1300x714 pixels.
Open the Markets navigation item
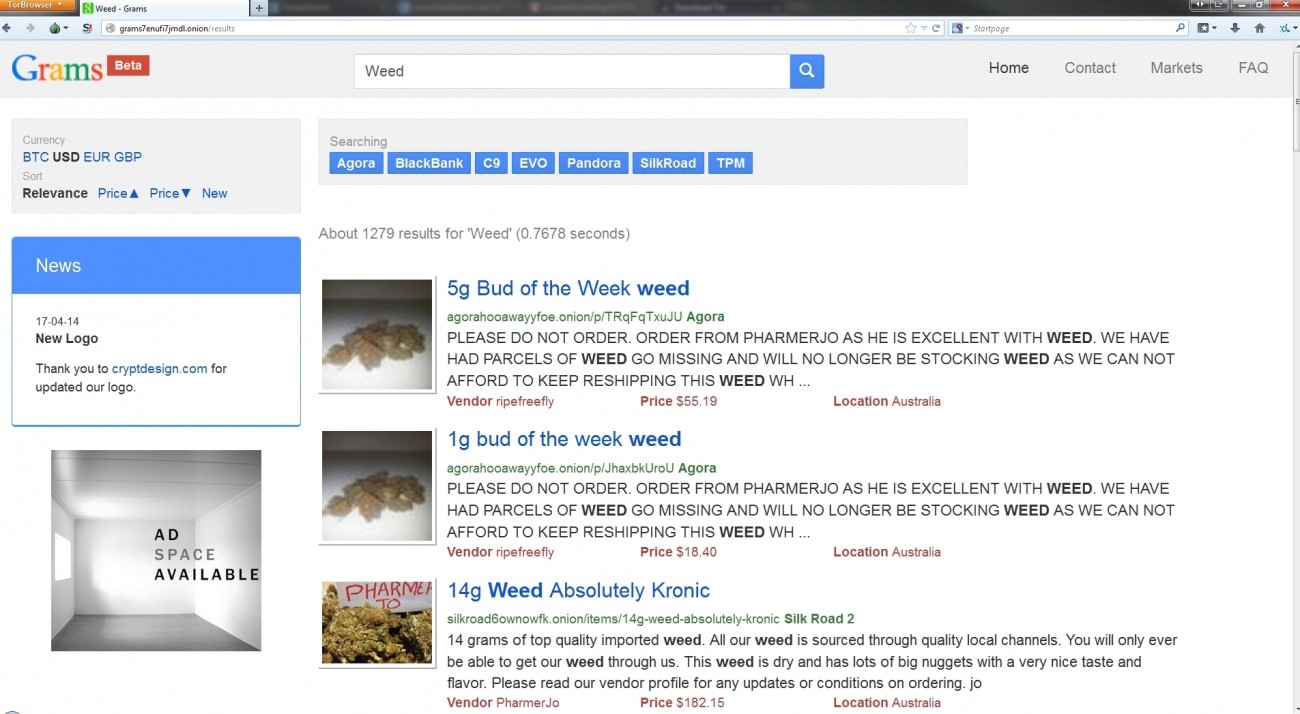coord(1177,68)
